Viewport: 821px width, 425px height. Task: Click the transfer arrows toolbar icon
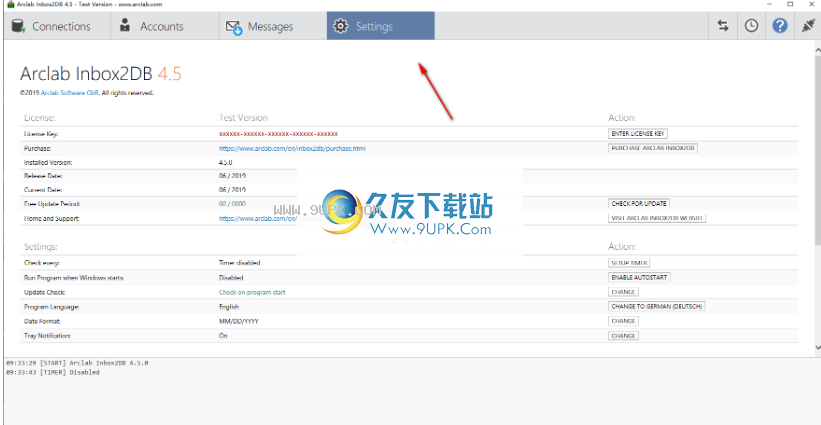pyautogui.click(x=723, y=26)
